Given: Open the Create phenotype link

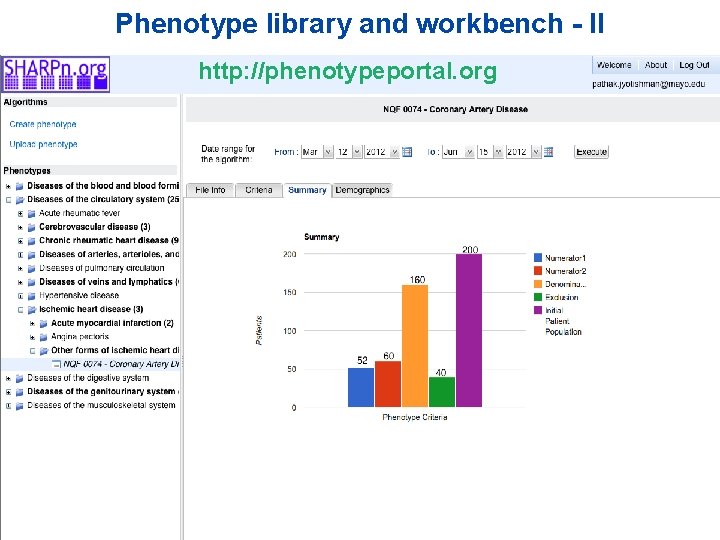Looking at the screenshot, I should tap(43, 124).
